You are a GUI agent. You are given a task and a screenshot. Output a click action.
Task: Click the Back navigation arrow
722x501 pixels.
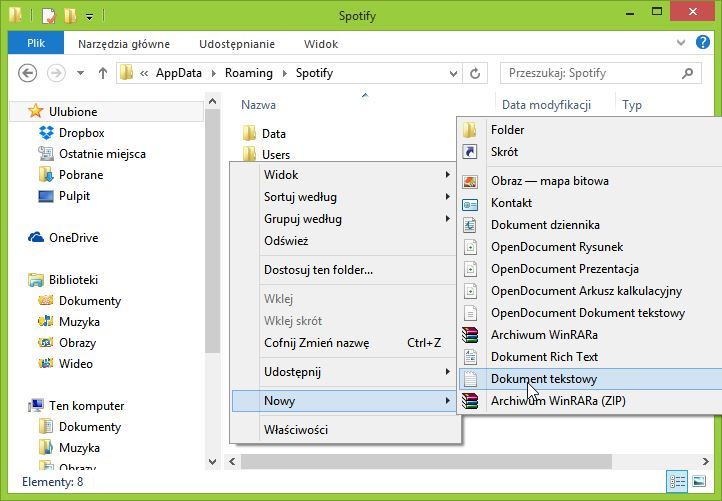[x=28, y=73]
